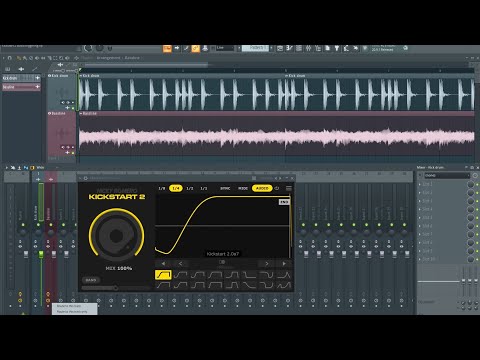This screenshot has height=360, width=480.
Task: Click the Bassline mixer fader handle
Action: click(53, 254)
